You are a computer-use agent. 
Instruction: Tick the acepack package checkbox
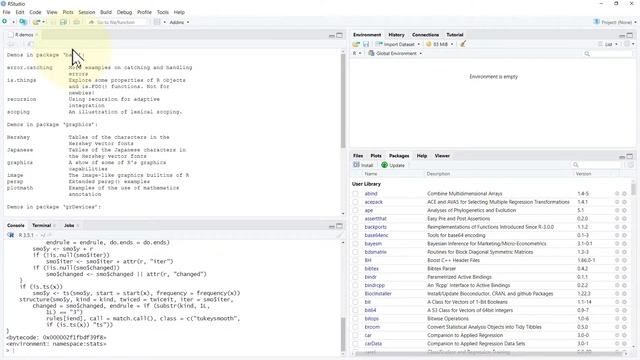click(x=356, y=202)
